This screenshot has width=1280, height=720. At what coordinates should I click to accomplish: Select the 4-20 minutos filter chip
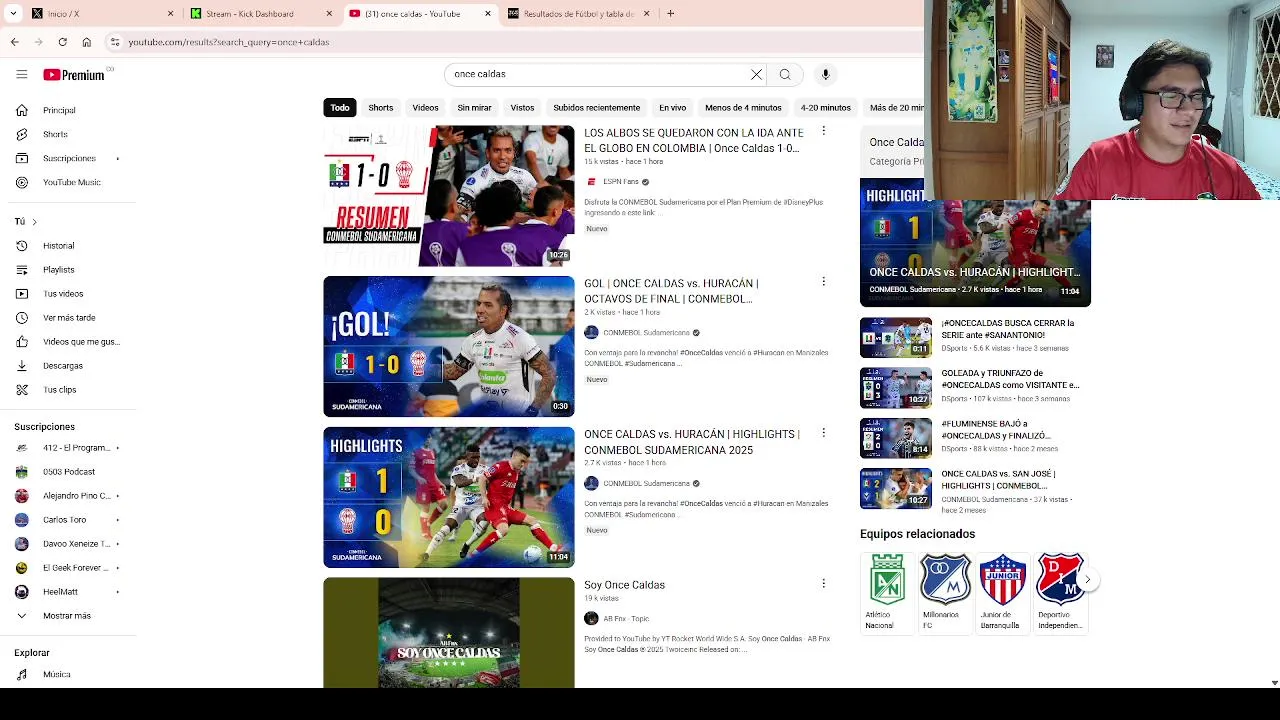pyautogui.click(x=825, y=107)
